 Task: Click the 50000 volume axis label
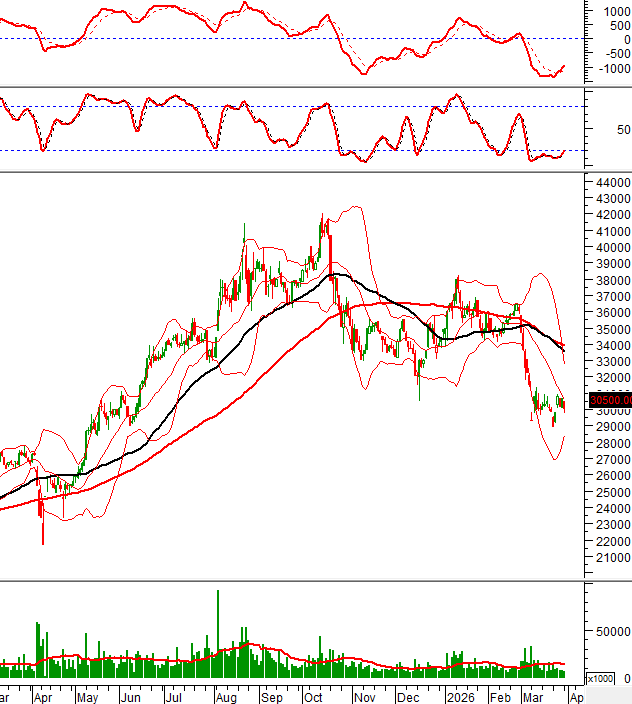612,632
